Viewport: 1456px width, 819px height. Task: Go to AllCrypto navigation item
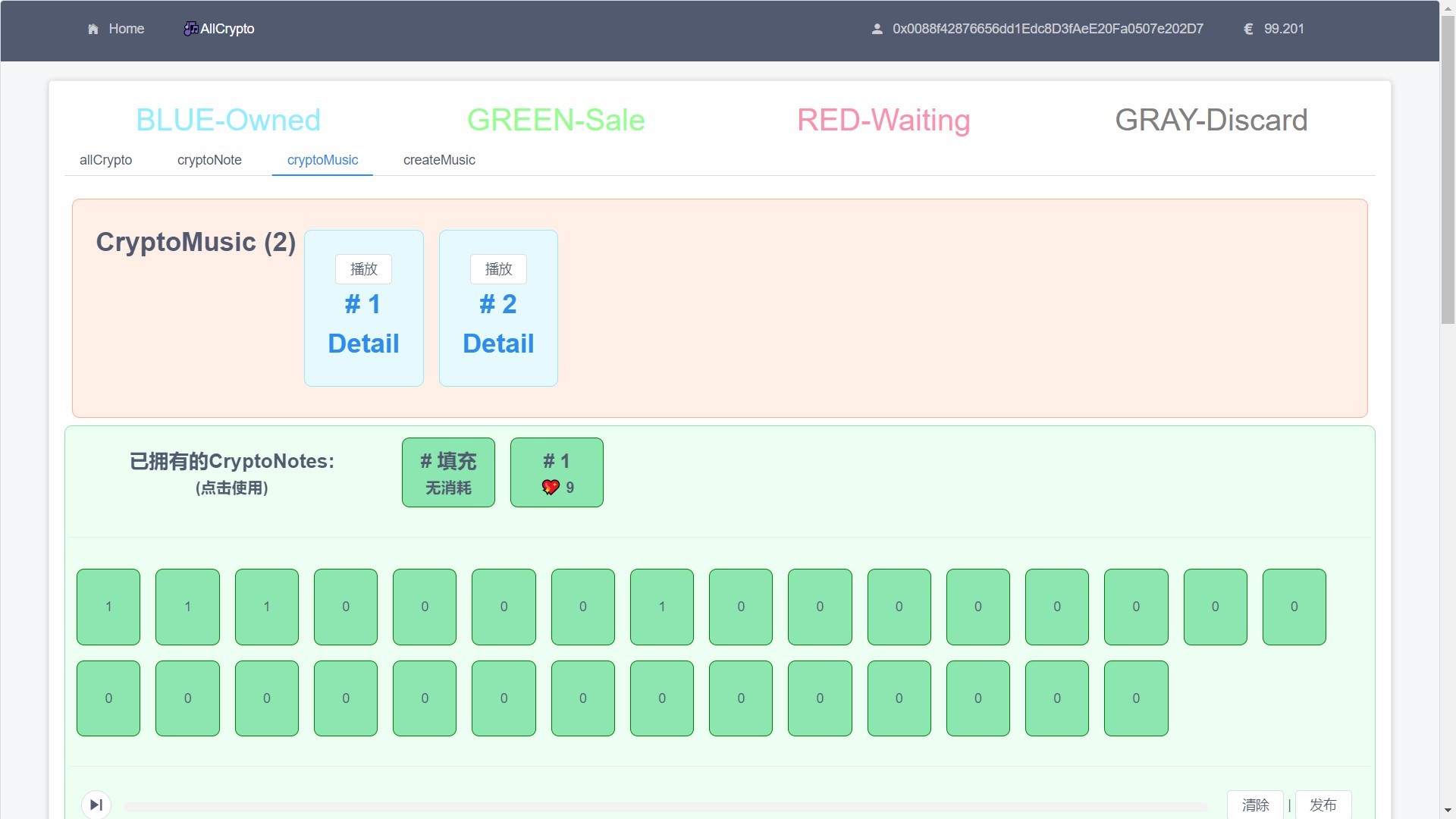coord(219,29)
